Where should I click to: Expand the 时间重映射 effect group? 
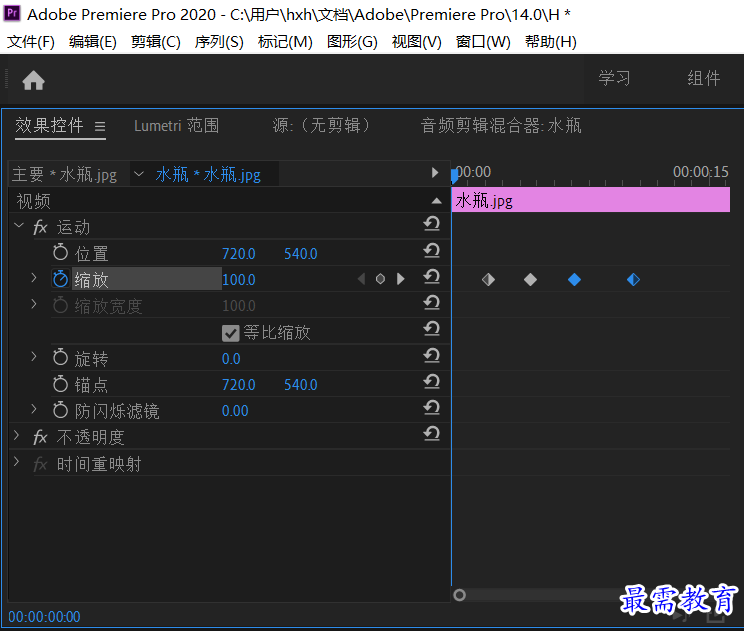(17, 461)
